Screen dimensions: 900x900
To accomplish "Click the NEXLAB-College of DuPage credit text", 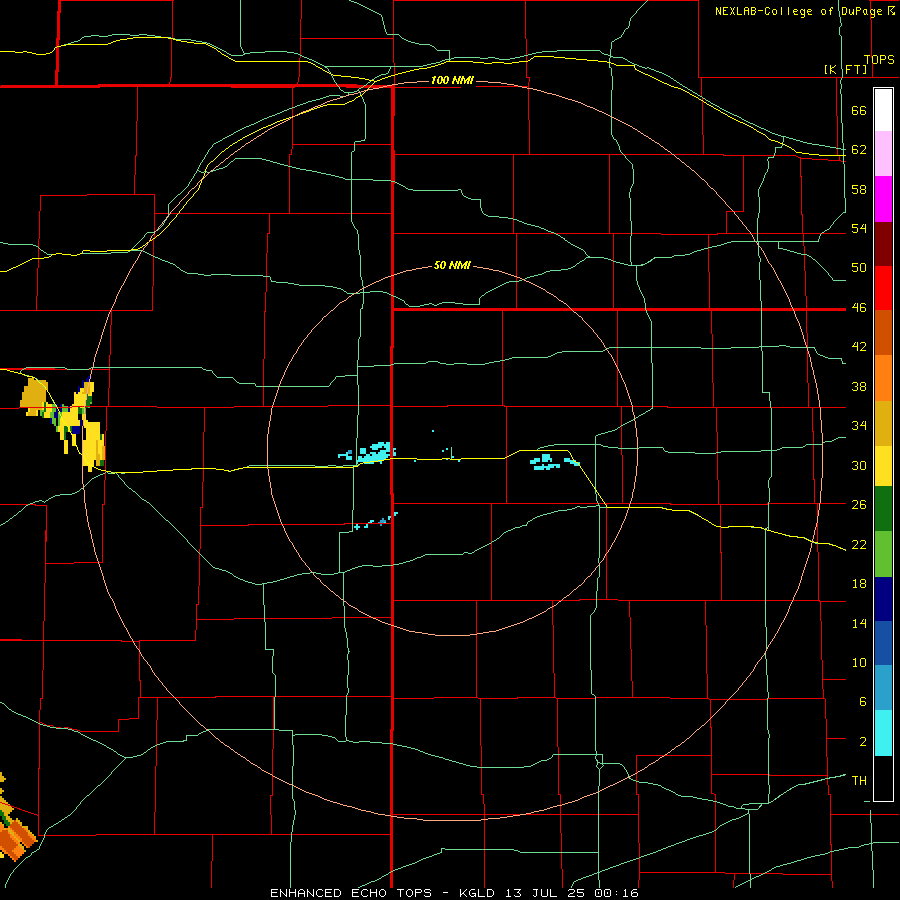I will [x=804, y=11].
